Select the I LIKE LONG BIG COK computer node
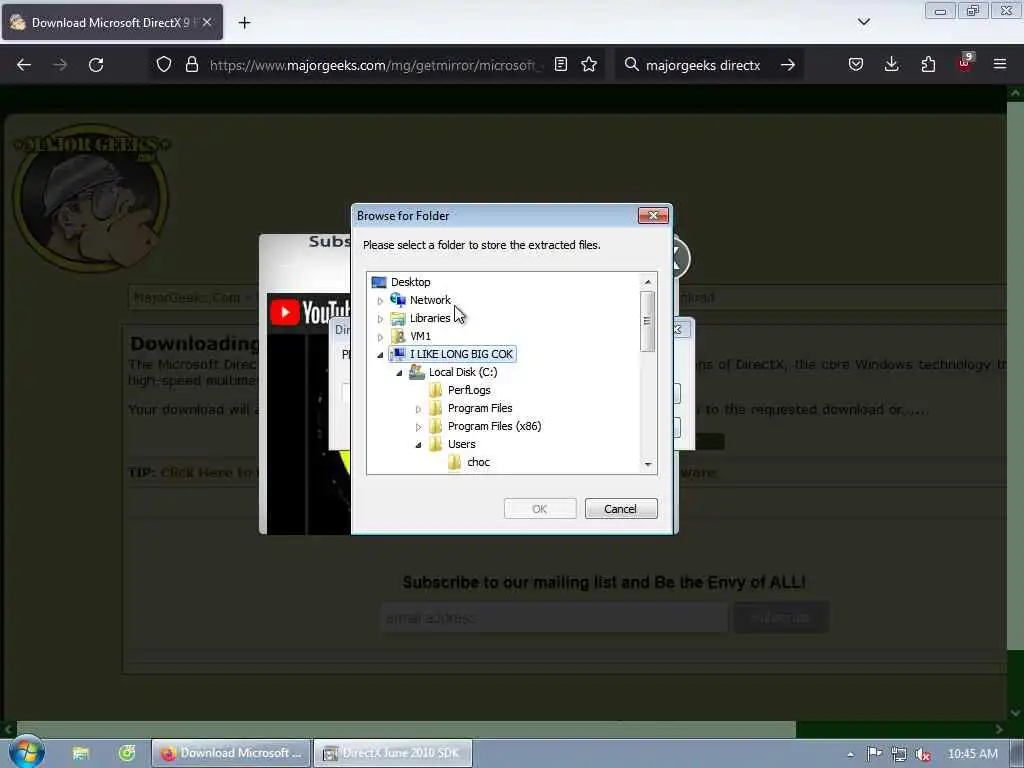 [x=461, y=354]
